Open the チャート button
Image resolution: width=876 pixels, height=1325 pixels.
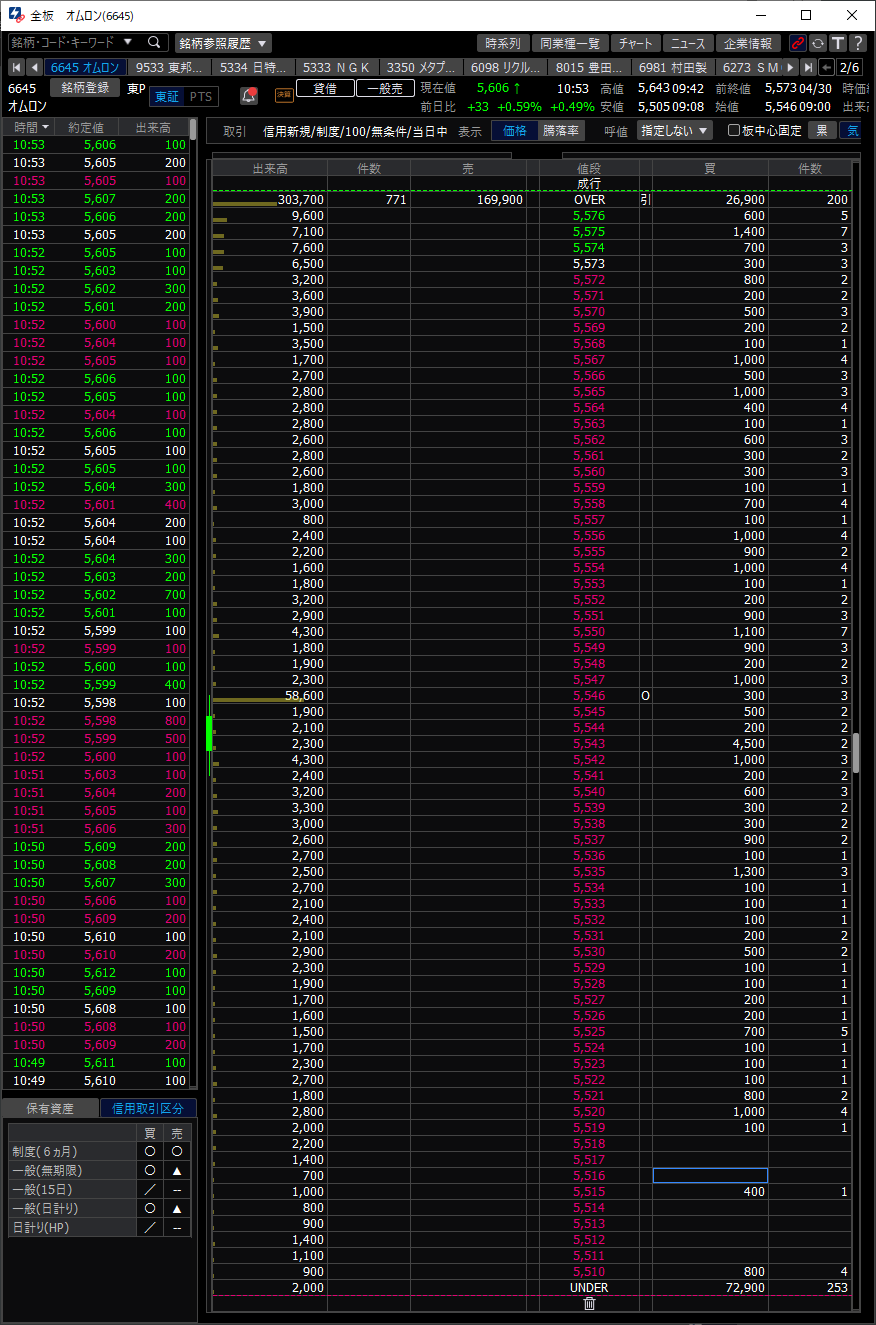click(x=636, y=43)
